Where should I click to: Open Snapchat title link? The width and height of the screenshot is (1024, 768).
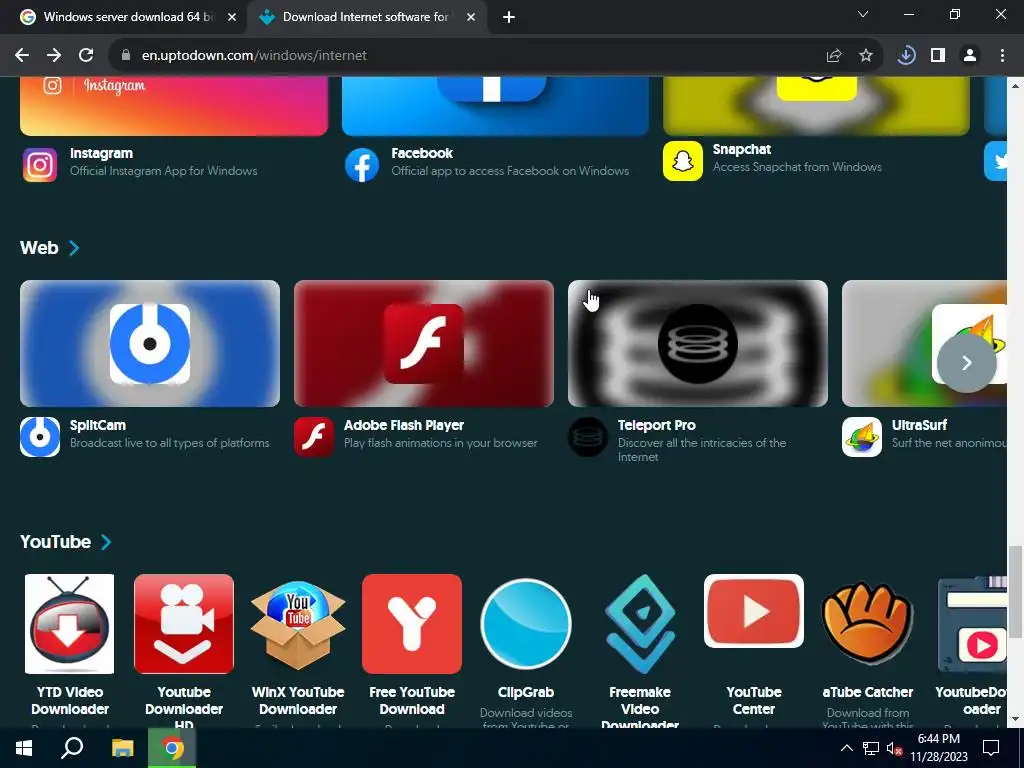click(x=742, y=150)
